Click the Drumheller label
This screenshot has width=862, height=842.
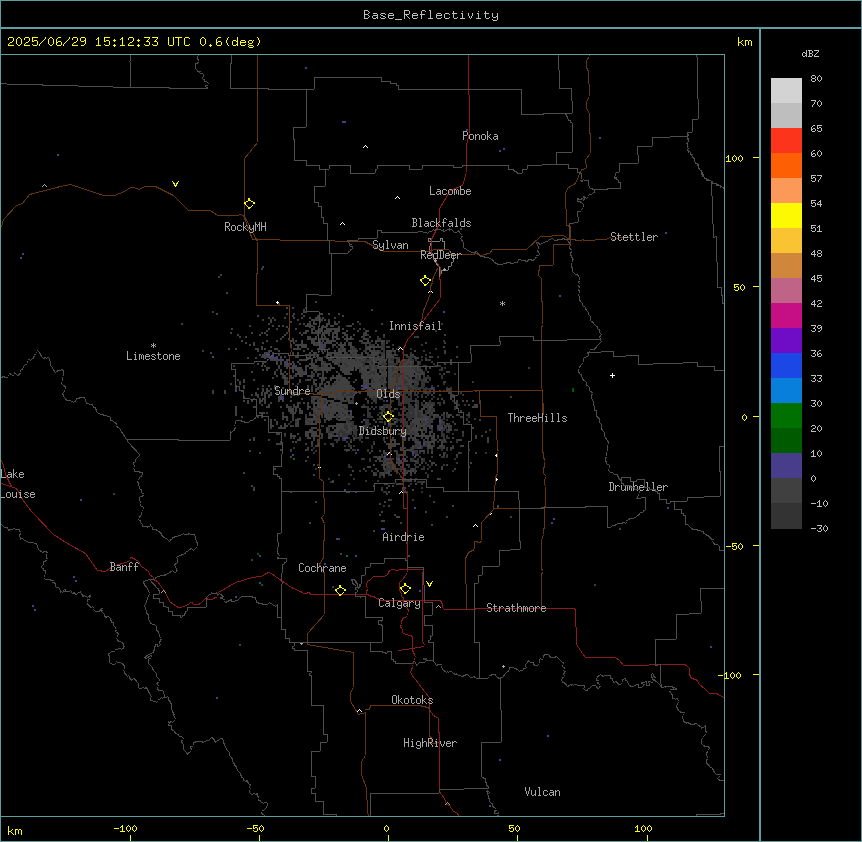638,487
